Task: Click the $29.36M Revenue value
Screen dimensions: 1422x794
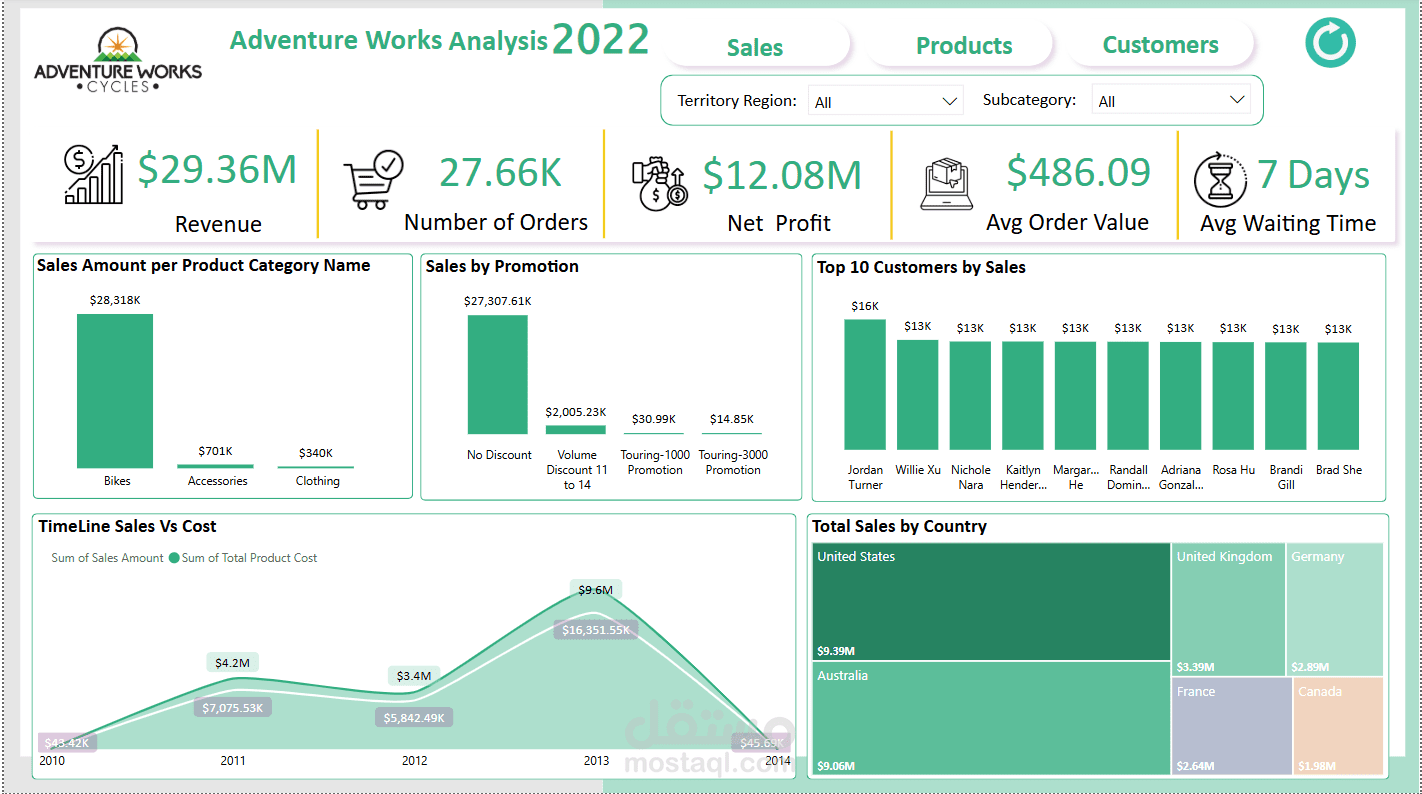Action: (217, 169)
